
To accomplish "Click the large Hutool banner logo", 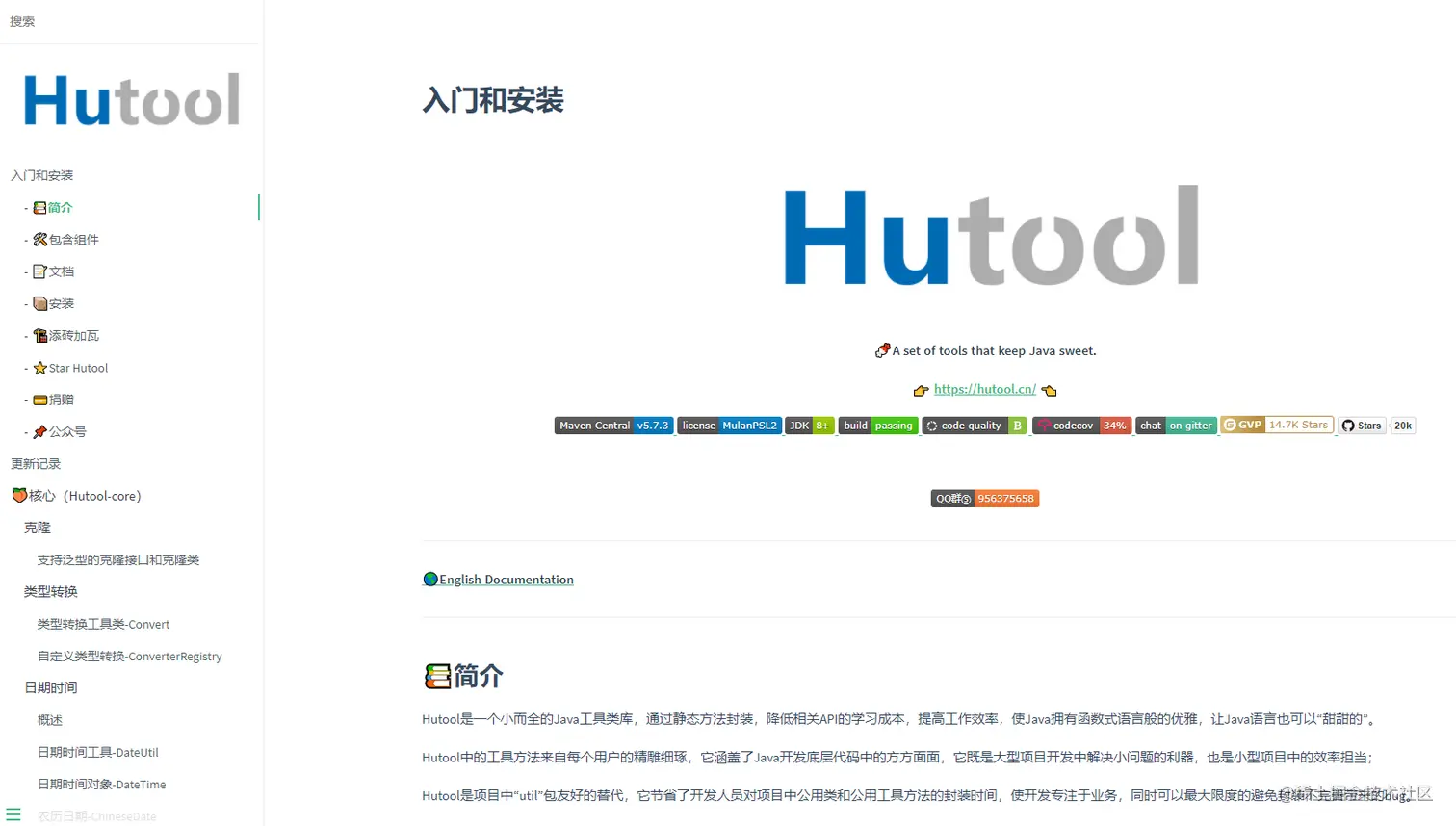I will tap(992, 236).
